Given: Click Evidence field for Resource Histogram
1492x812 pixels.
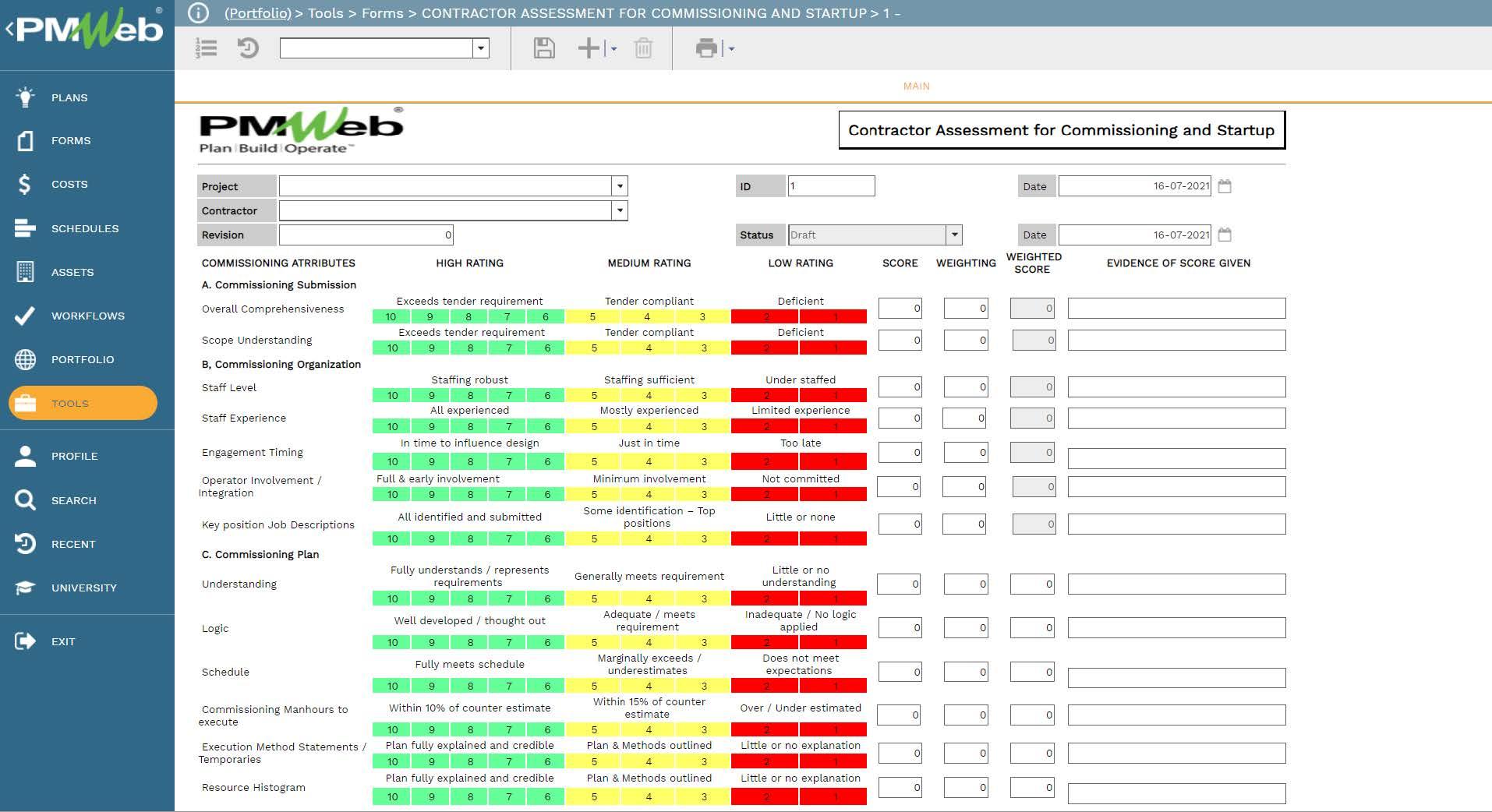Looking at the screenshot, I should (x=1176, y=793).
